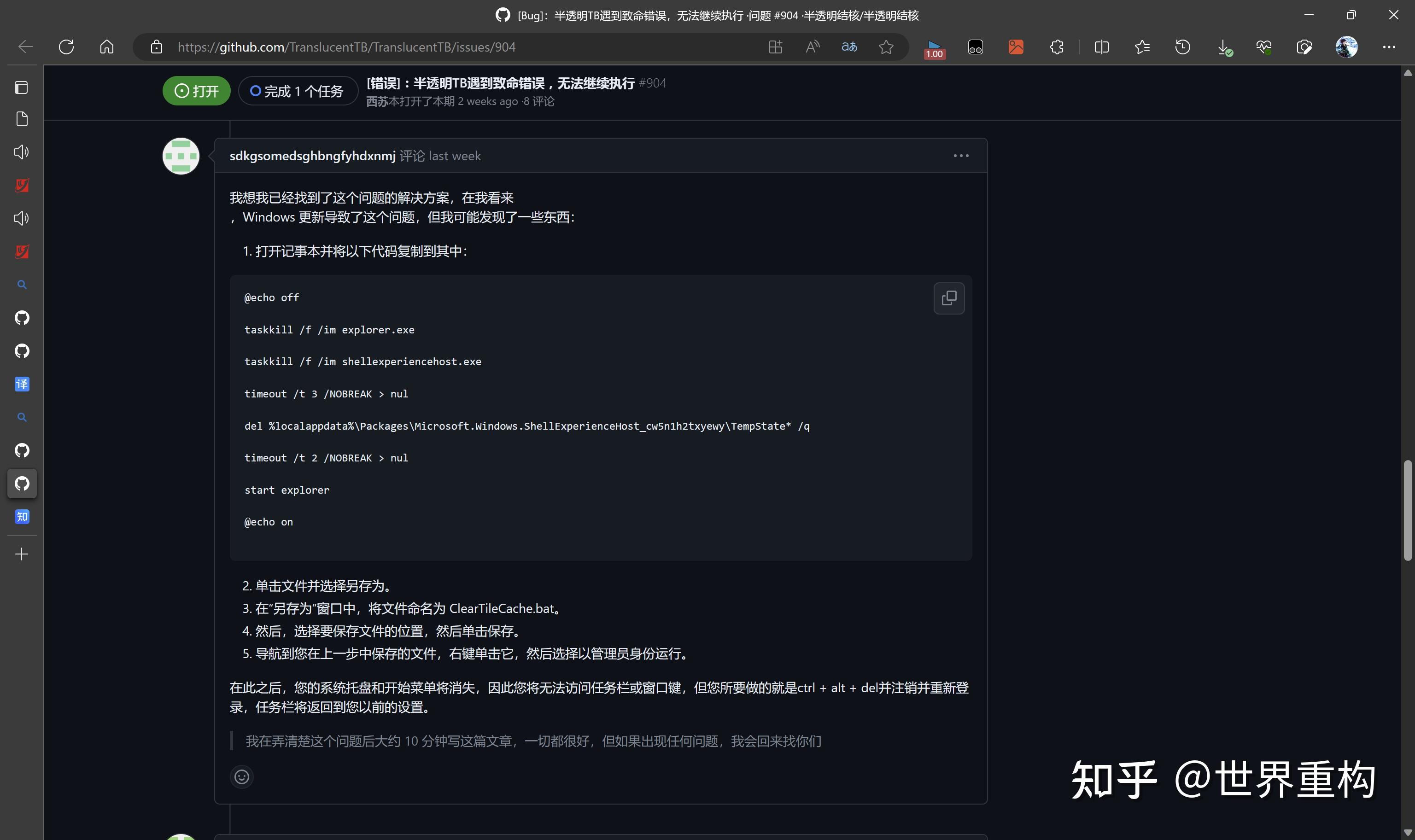Select the translate 译 tab in the sidebar

click(x=22, y=384)
